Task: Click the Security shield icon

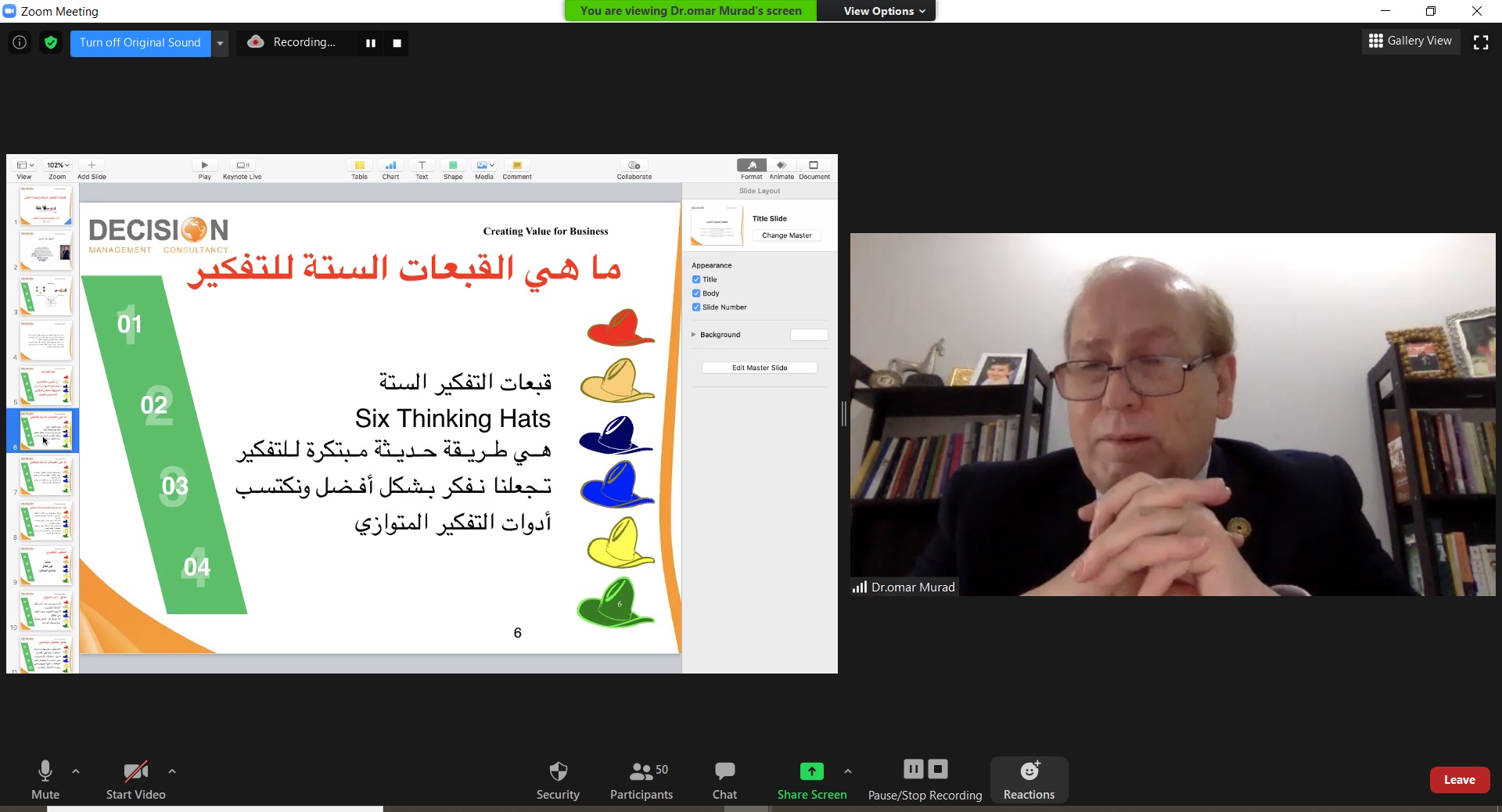Action: (x=558, y=771)
